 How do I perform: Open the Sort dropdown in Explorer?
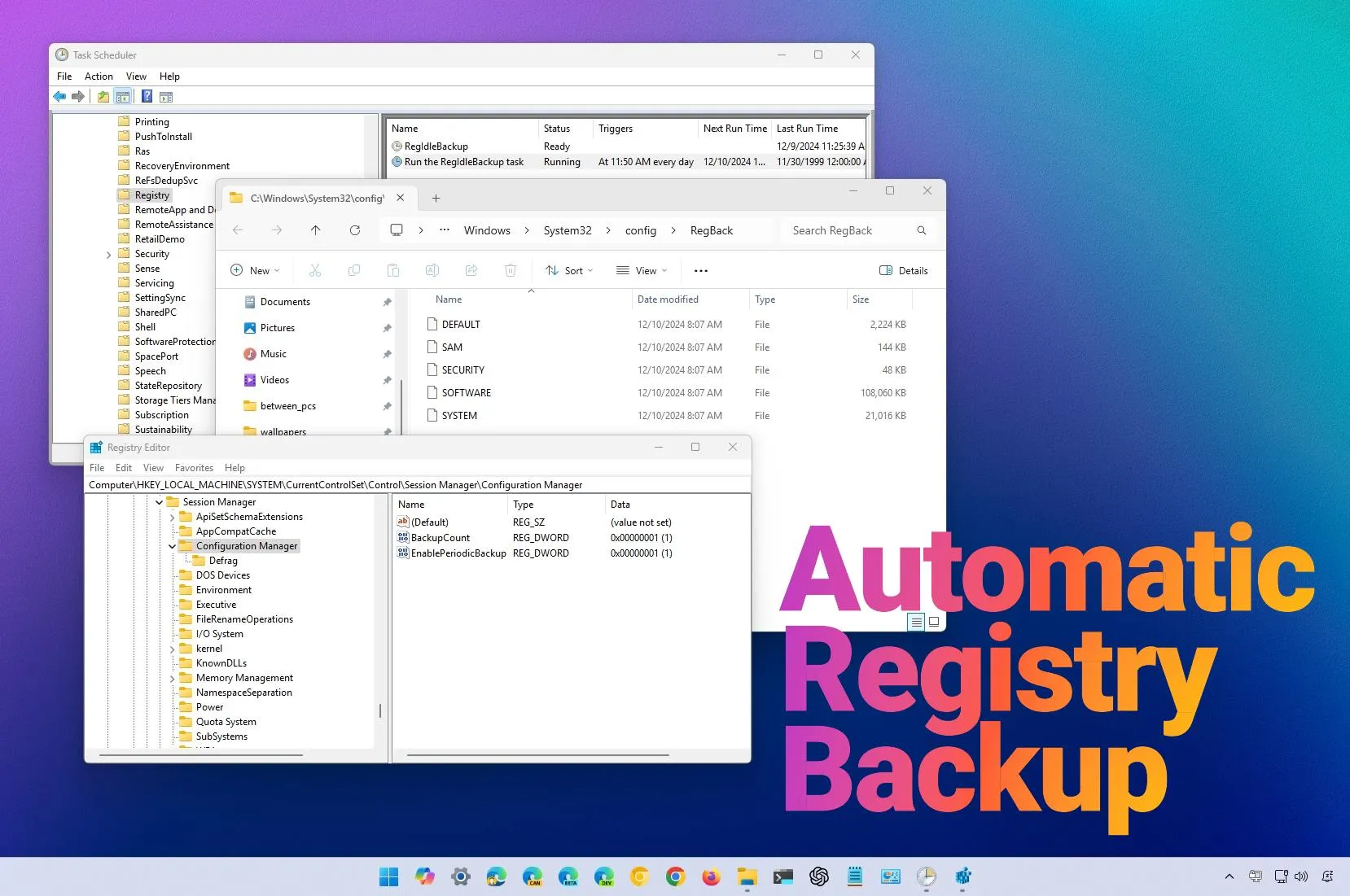click(569, 270)
